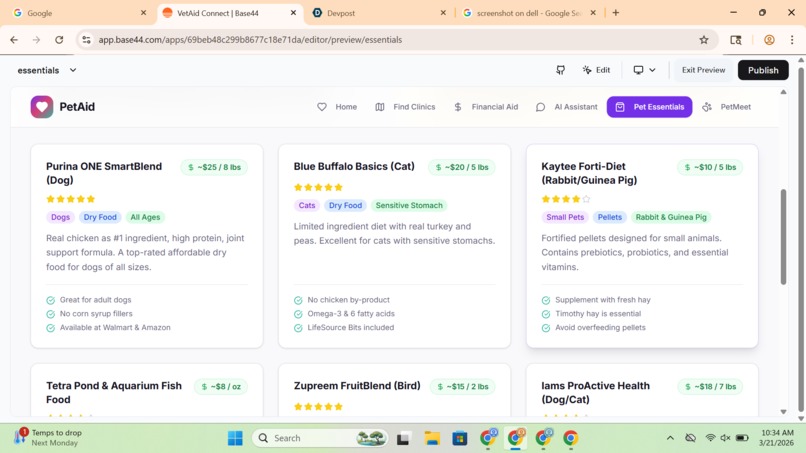Open Chrome three-dot menu

(792, 40)
